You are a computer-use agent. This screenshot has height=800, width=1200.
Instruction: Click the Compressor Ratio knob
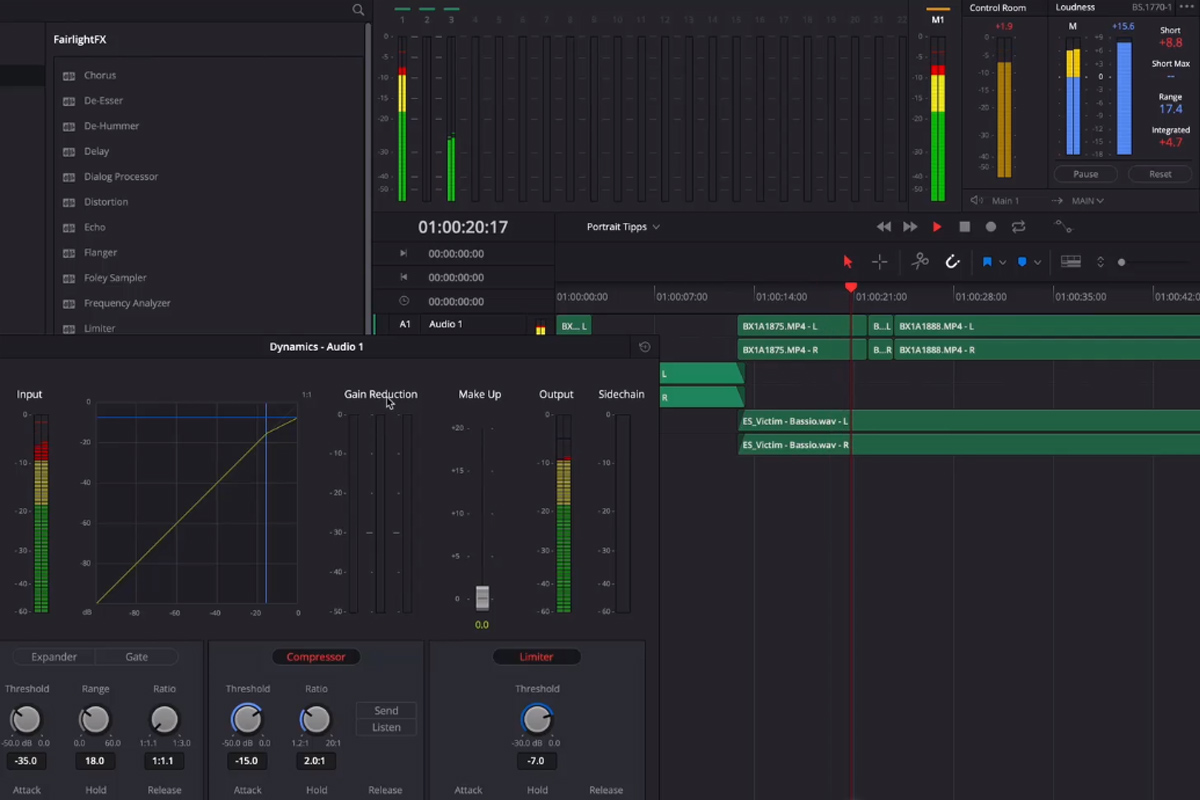pos(315,719)
